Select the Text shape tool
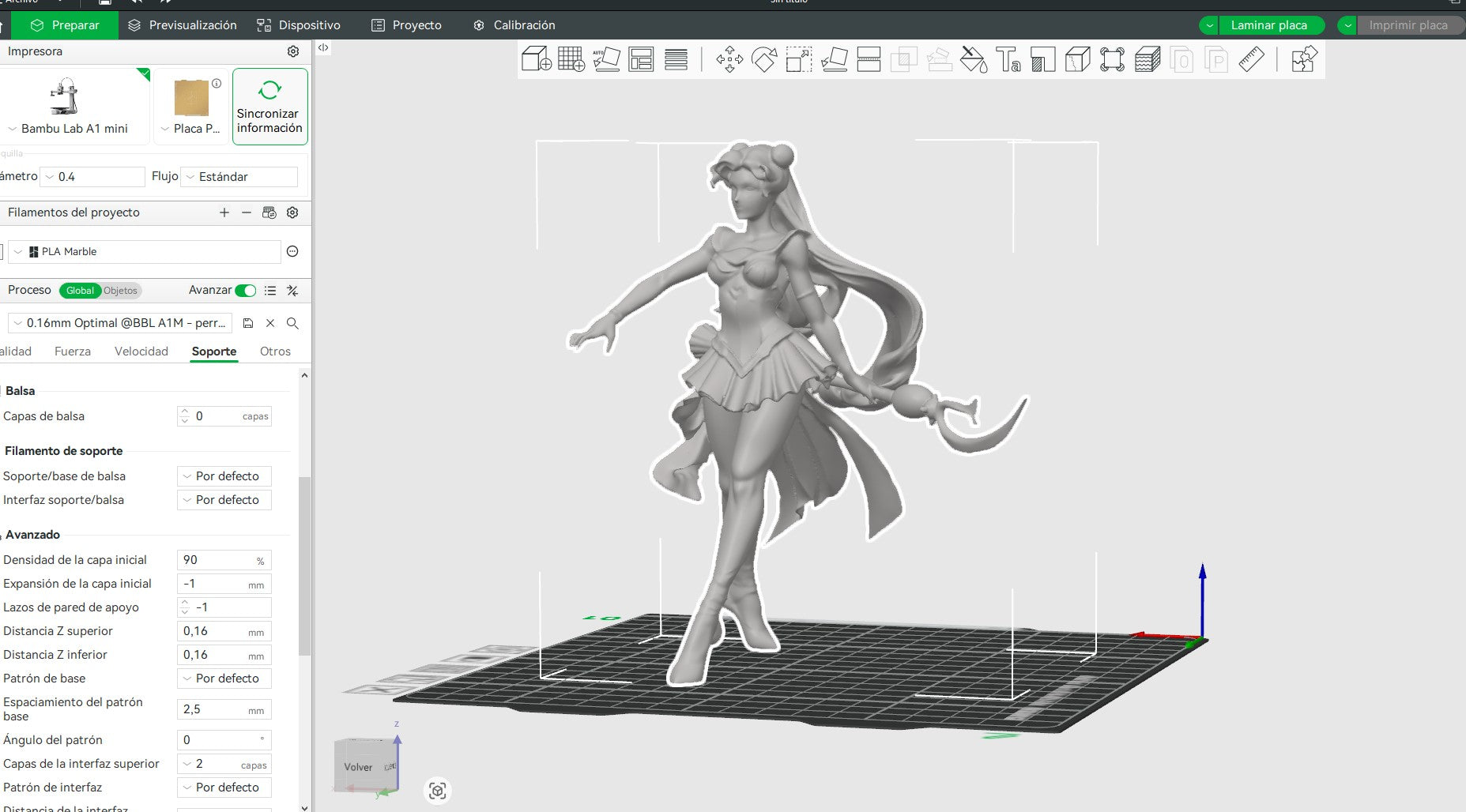This screenshot has width=1466, height=812. (x=1008, y=59)
